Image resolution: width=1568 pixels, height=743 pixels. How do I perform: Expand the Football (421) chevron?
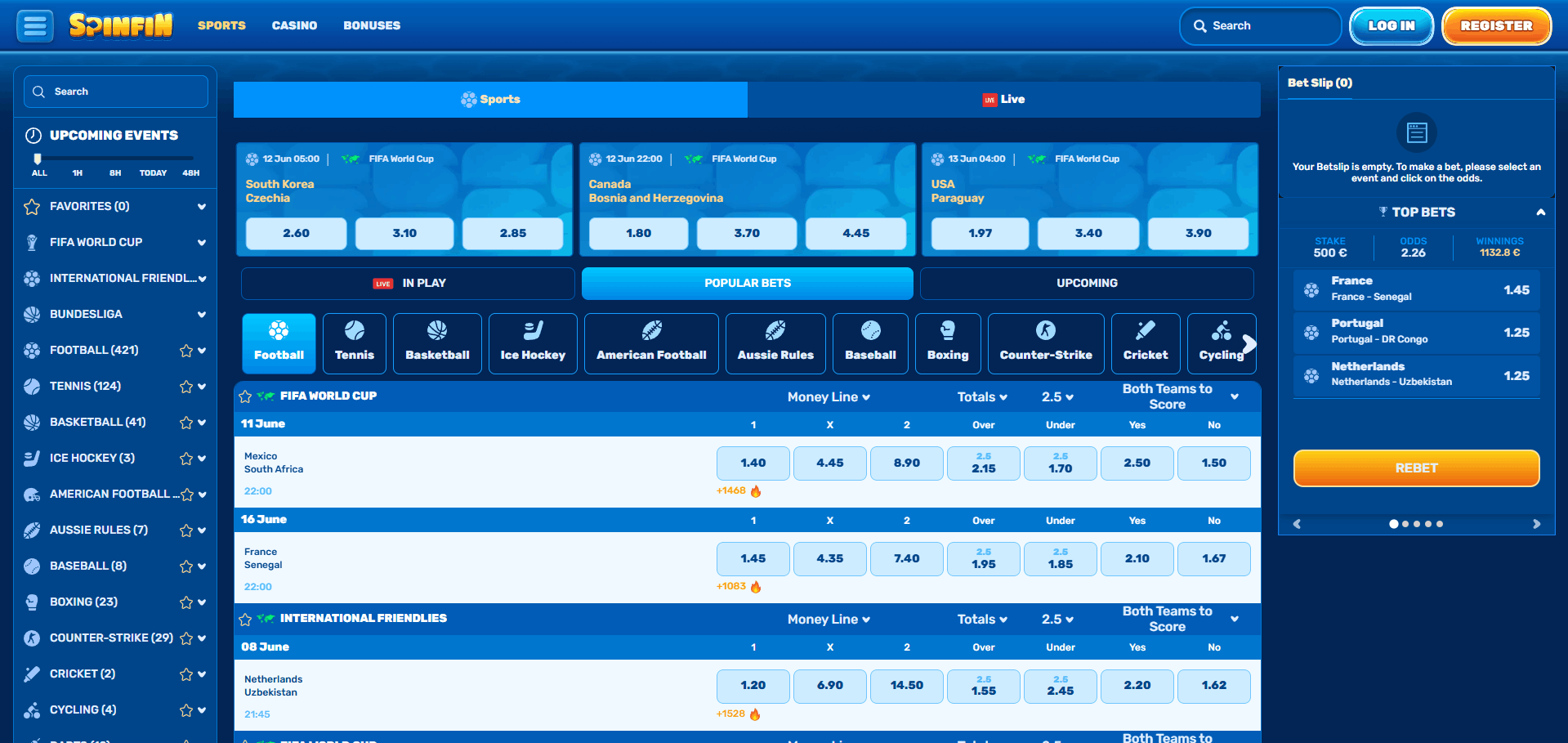click(x=202, y=351)
